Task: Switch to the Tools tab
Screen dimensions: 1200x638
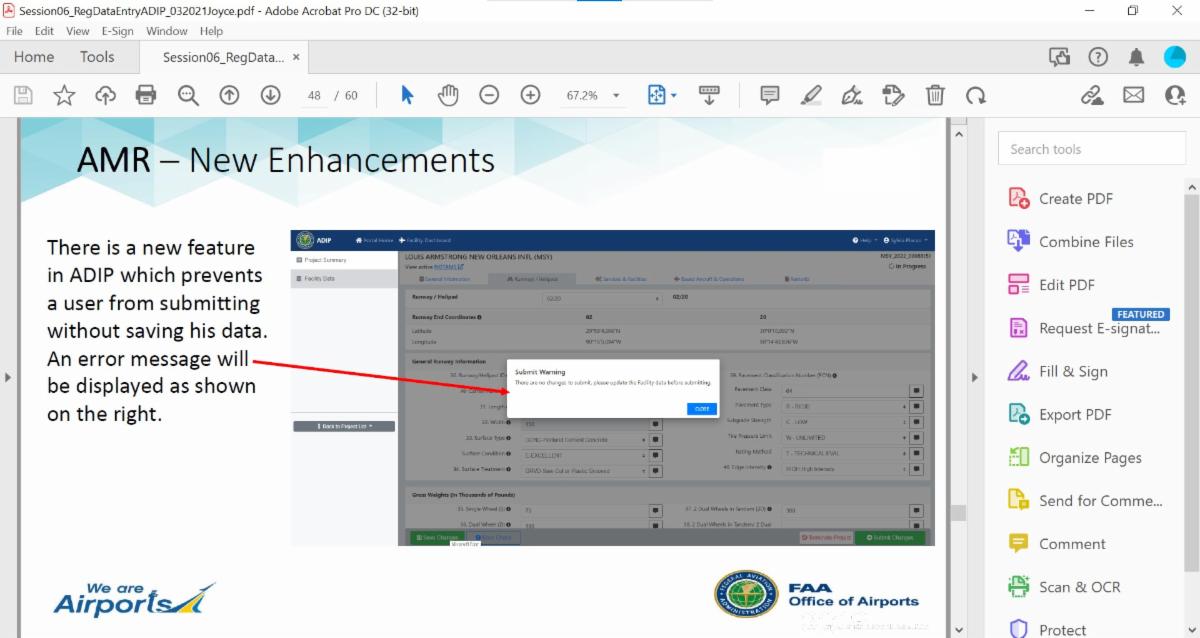Action: pyautogui.click(x=97, y=57)
